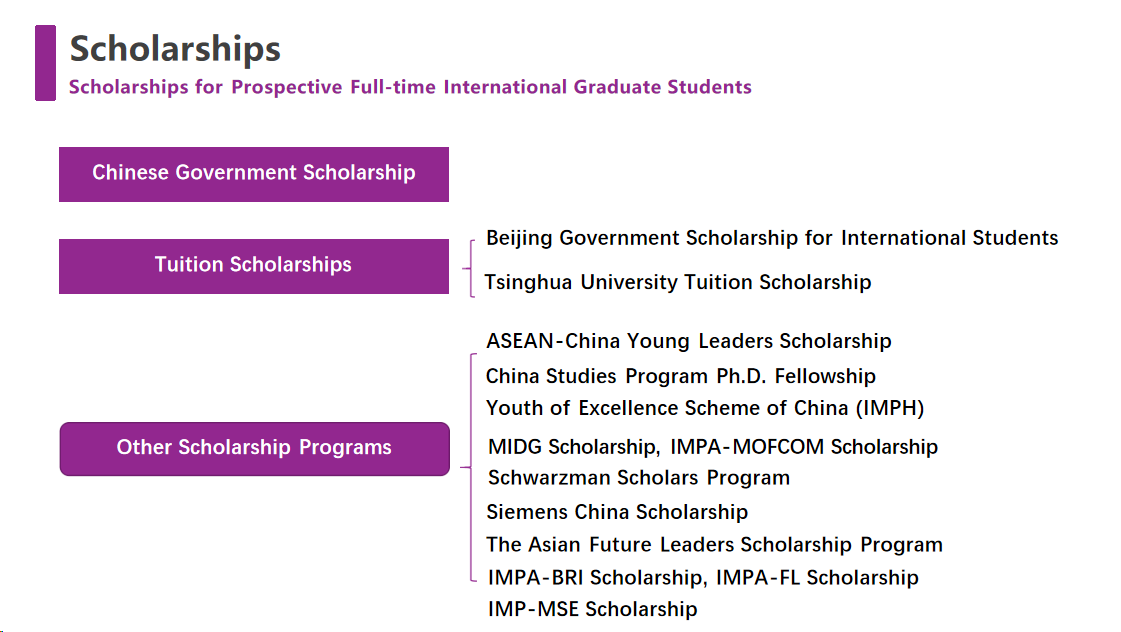
Task: Open Schwarzman Scholars Program entry
Action: (x=638, y=478)
